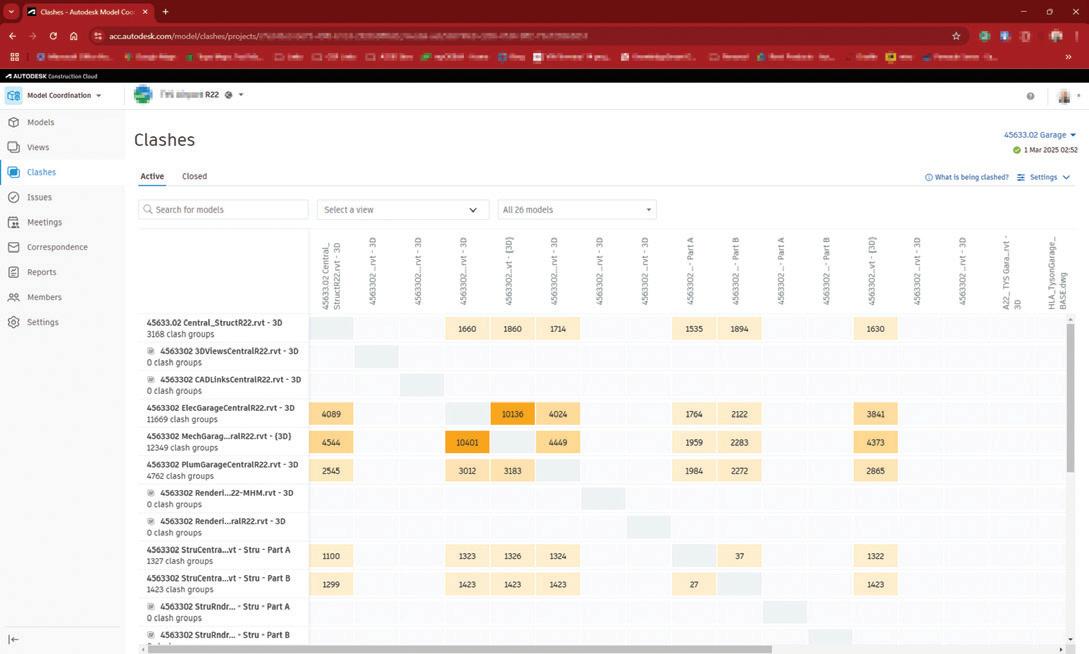The image size is (1089, 654).
Task: Open the 1894 clash cell
Action: tap(739, 328)
